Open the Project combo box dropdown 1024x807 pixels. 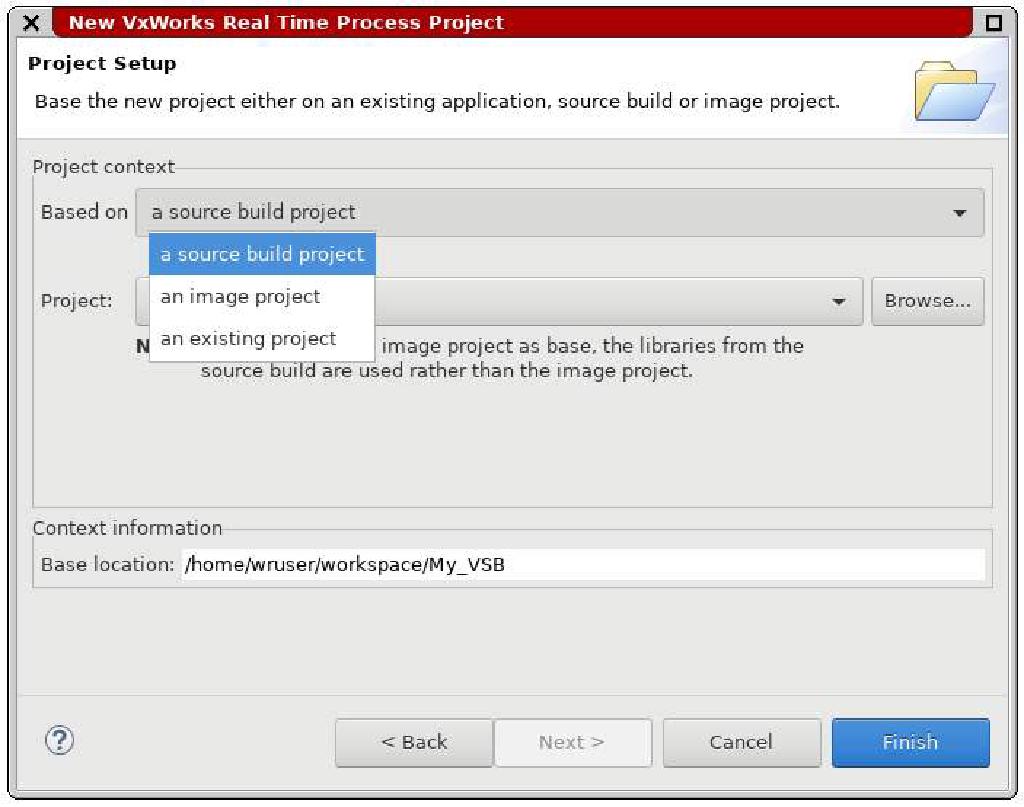point(840,301)
